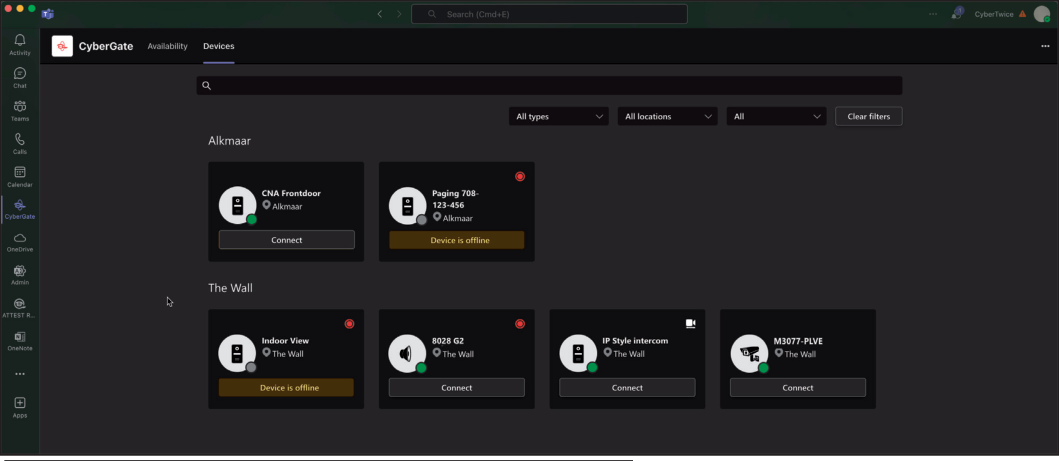Open Calendar in the Teams sidebar
This screenshot has width=1059, height=461.
point(20,176)
